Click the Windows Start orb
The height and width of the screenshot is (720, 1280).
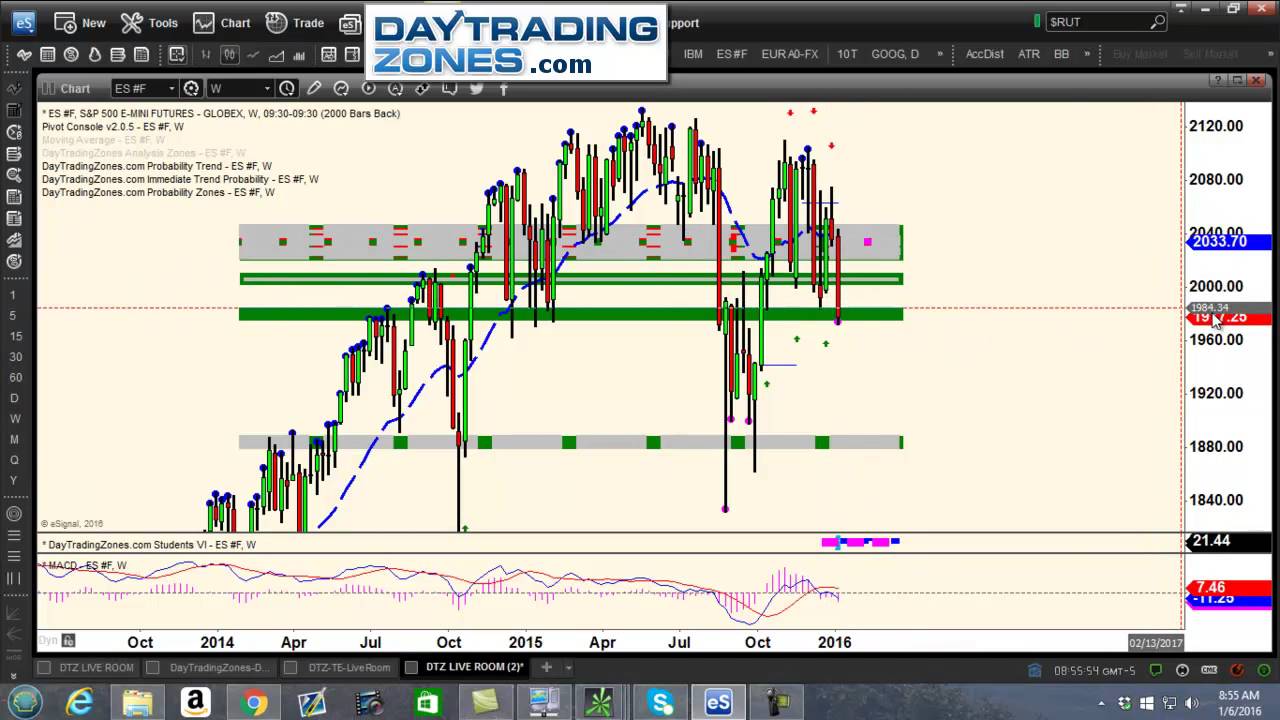(24, 701)
